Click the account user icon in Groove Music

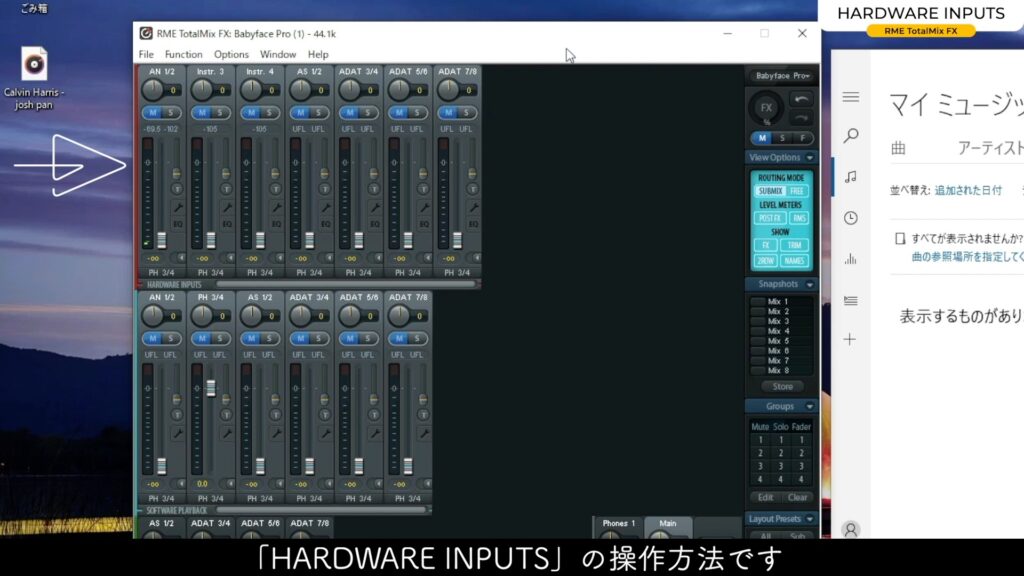(850, 530)
